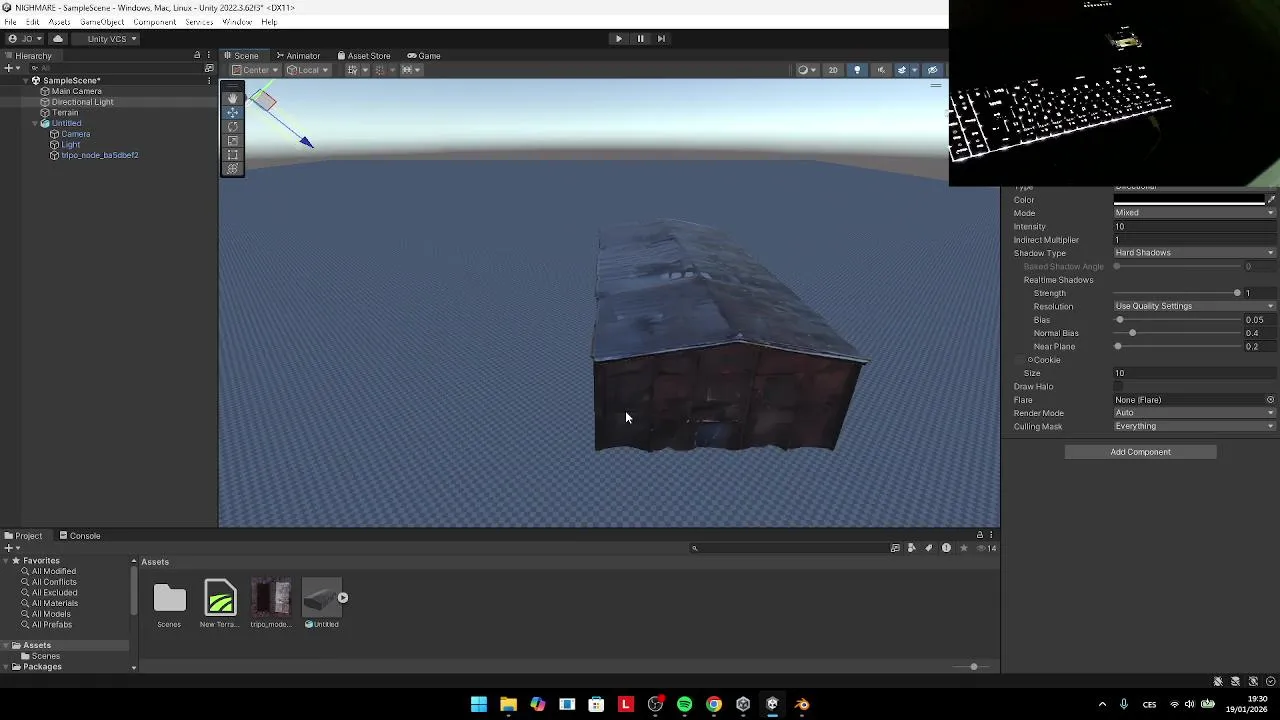Select the Move tool in scene toolbar
The image size is (1280, 720).
pyautogui.click(x=233, y=112)
